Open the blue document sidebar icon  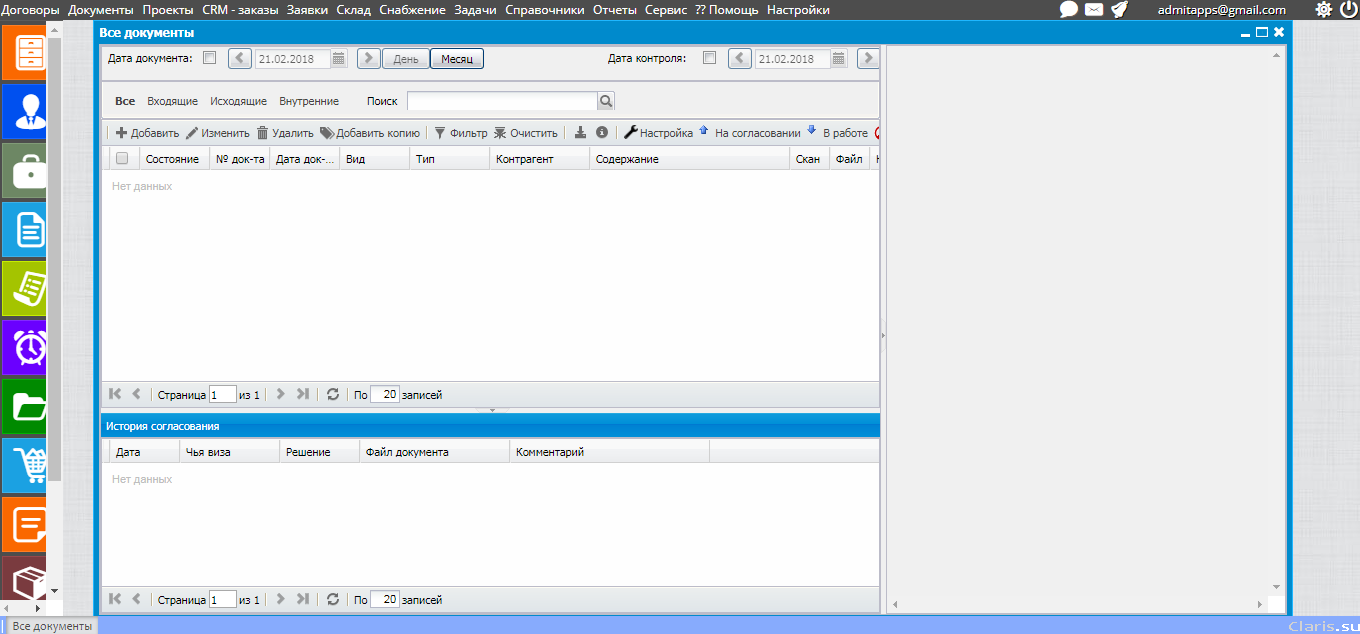24,230
